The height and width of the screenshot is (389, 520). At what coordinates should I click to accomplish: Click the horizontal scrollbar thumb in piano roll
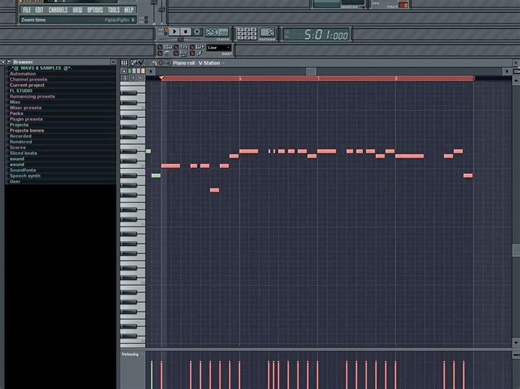[311, 71]
